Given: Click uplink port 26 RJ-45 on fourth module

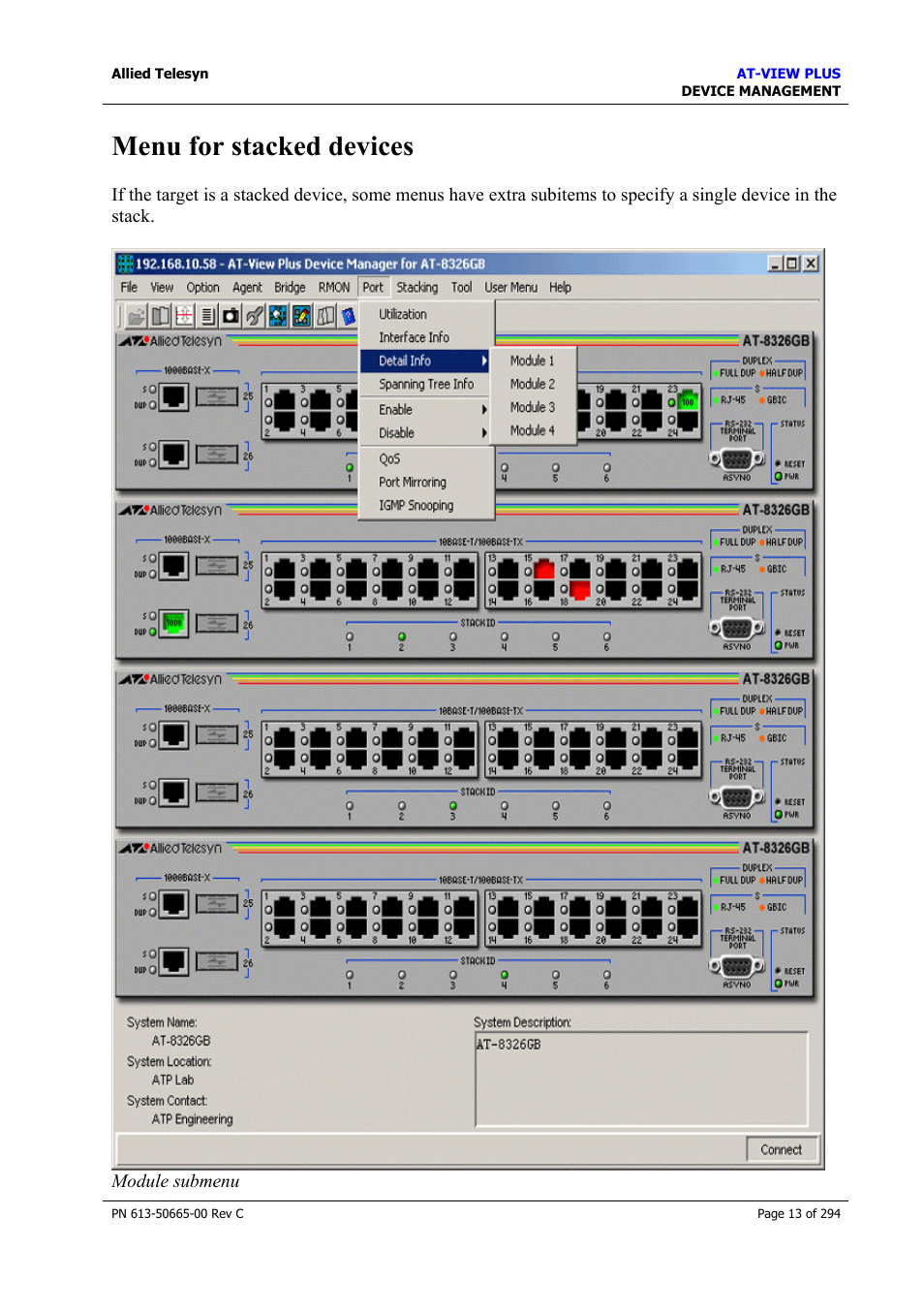Looking at the screenshot, I should coord(173,961).
